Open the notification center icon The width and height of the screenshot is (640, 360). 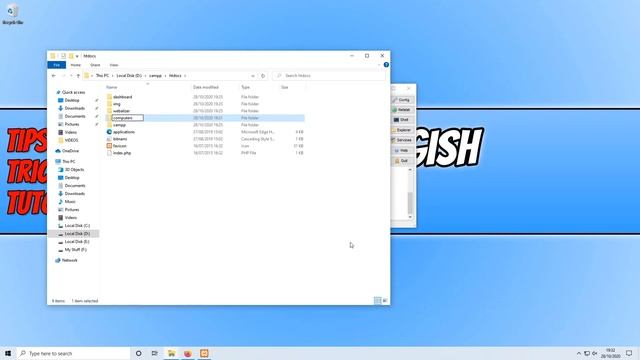629,353
